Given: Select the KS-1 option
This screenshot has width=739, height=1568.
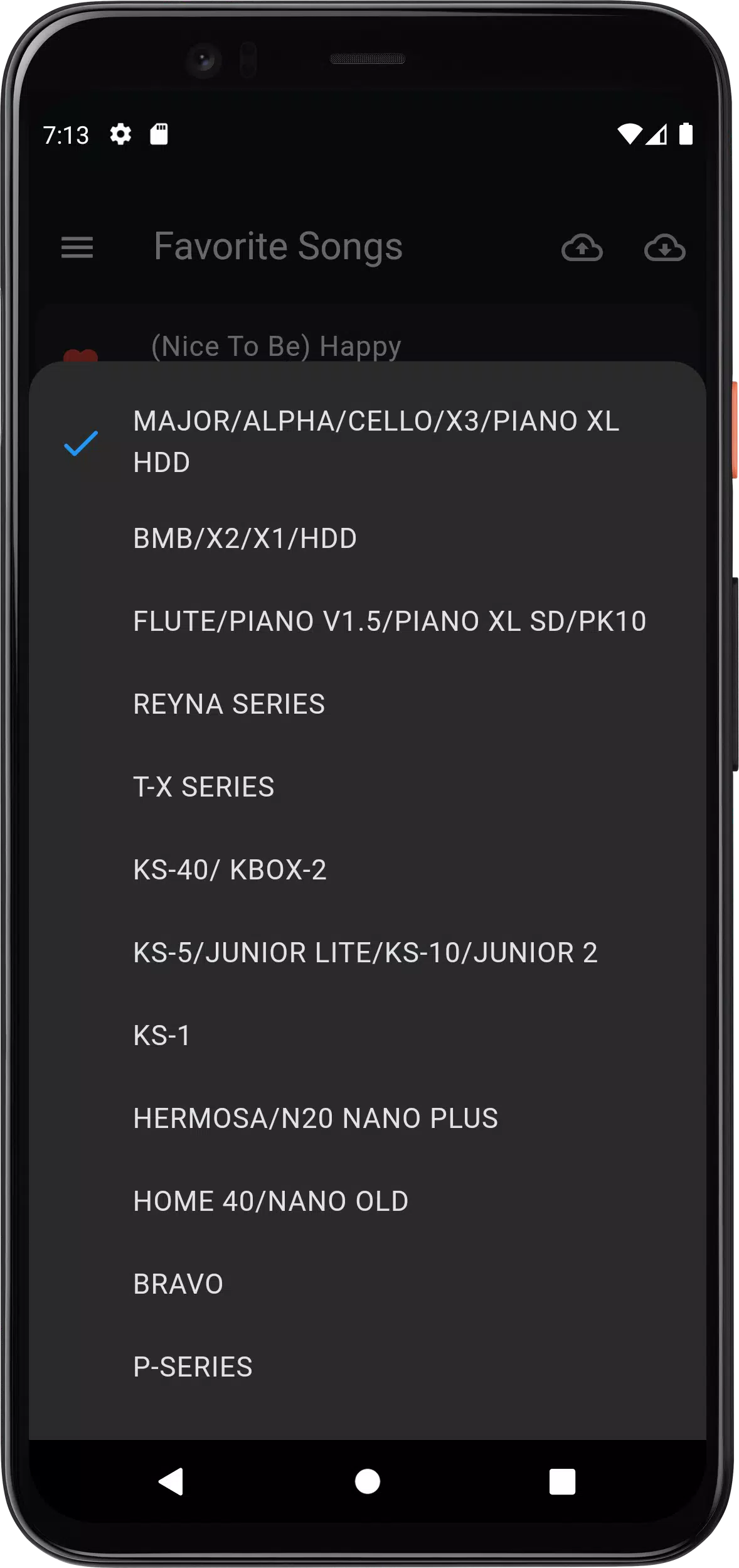Looking at the screenshot, I should pyautogui.click(x=368, y=1036).
